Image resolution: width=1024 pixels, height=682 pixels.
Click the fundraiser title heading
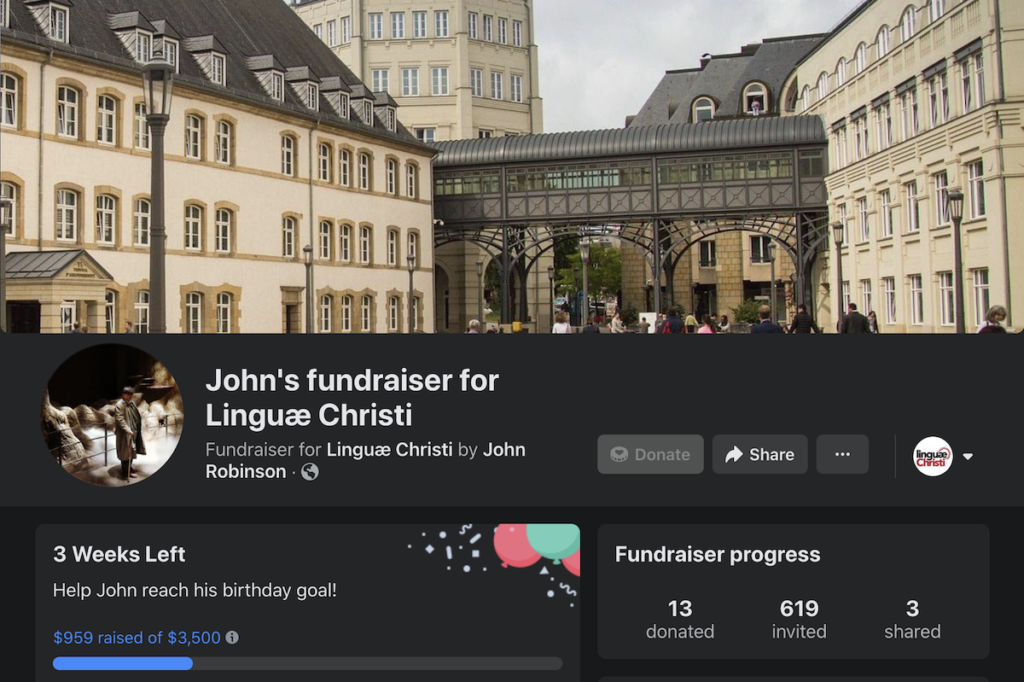tap(352, 398)
